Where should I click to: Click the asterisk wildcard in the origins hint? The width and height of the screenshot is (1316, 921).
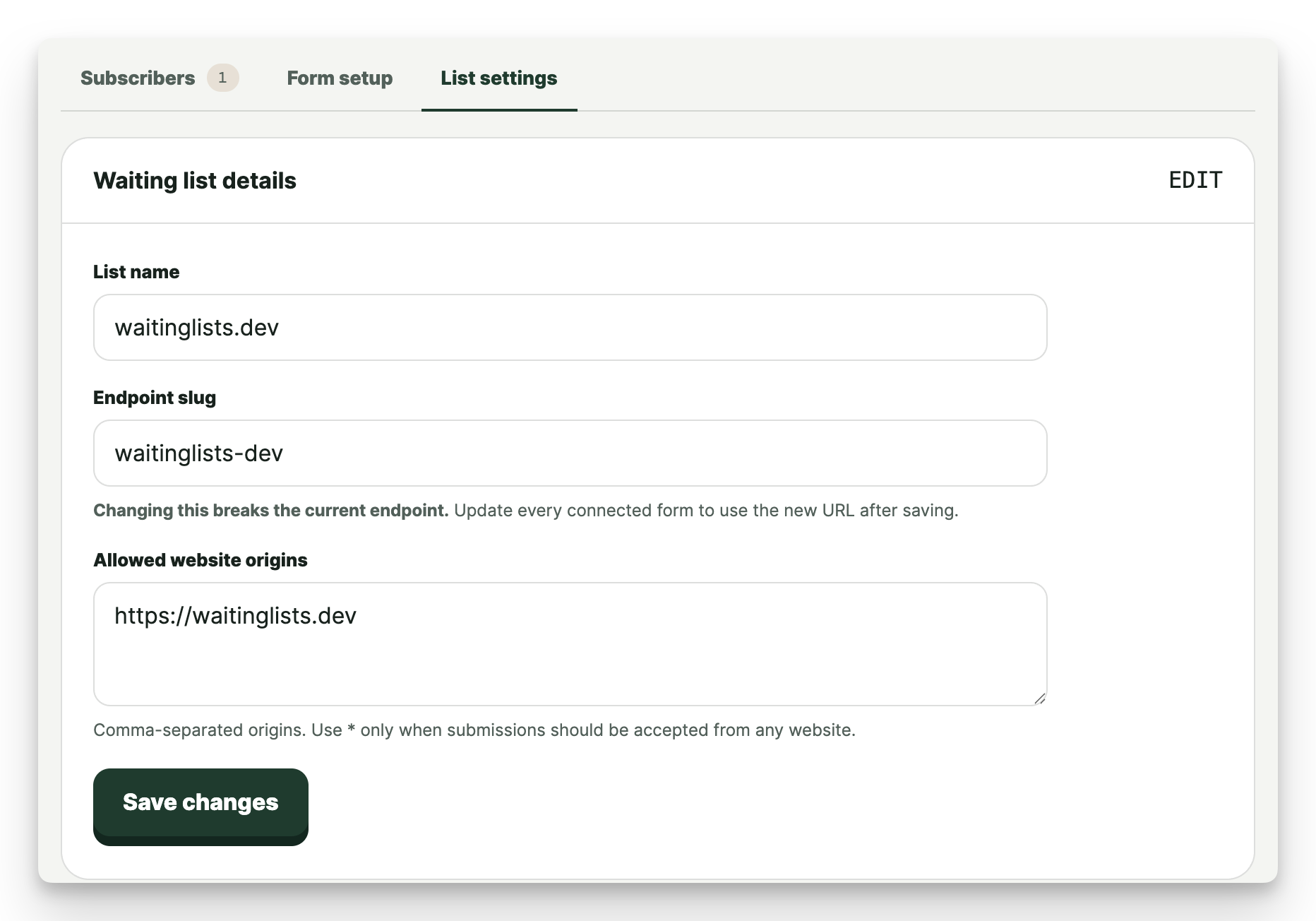tap(351, 729)
